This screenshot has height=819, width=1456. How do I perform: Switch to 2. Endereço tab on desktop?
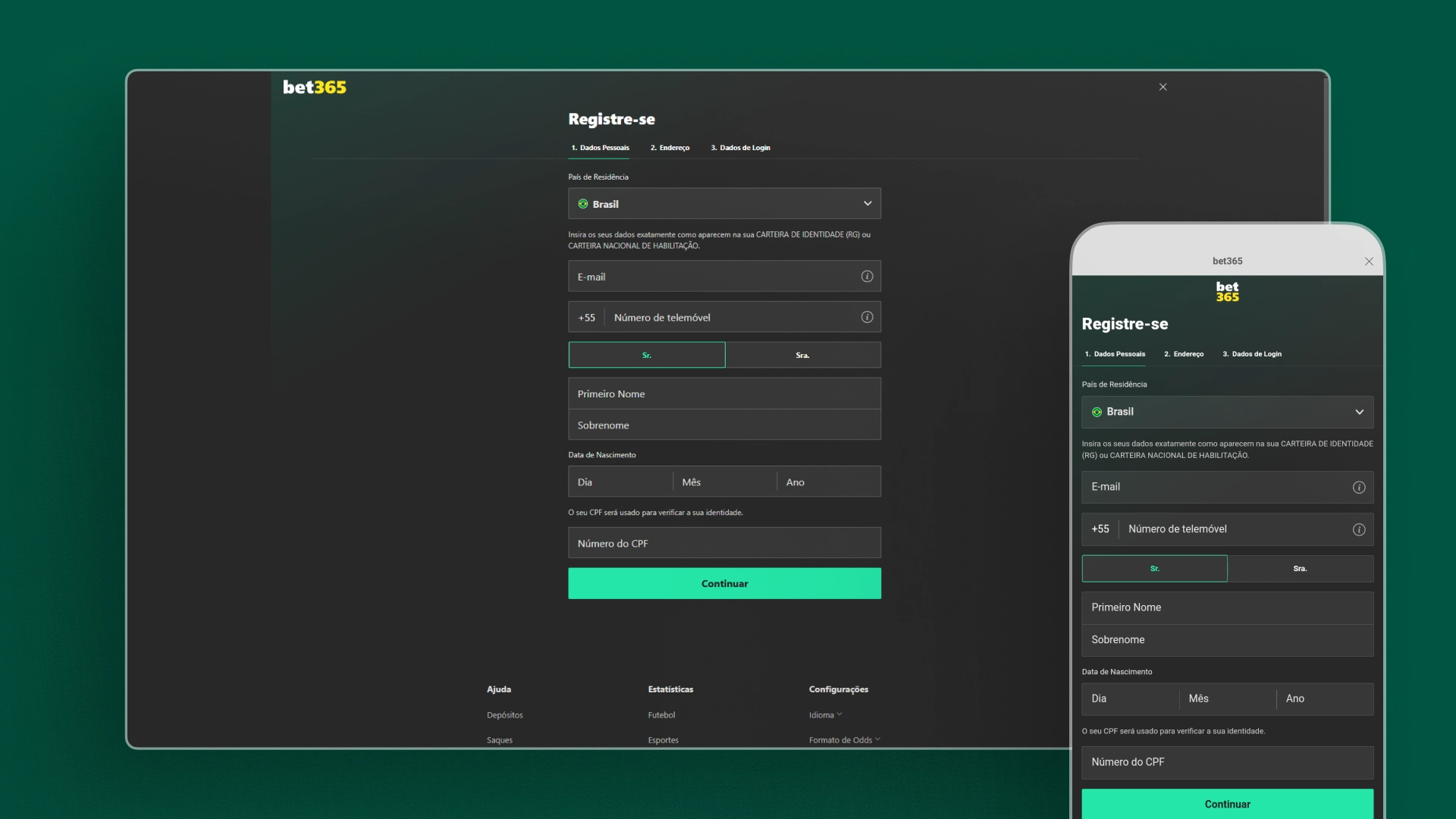[670, 148]
